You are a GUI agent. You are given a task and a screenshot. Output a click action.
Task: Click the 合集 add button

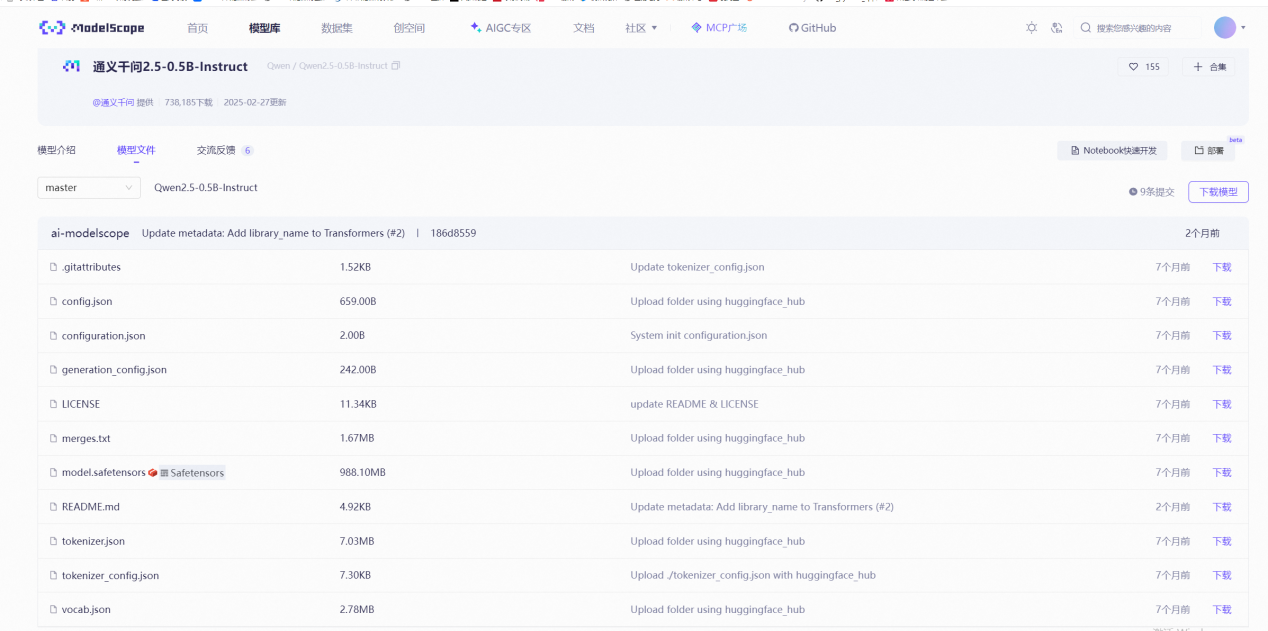(1208, 67)
